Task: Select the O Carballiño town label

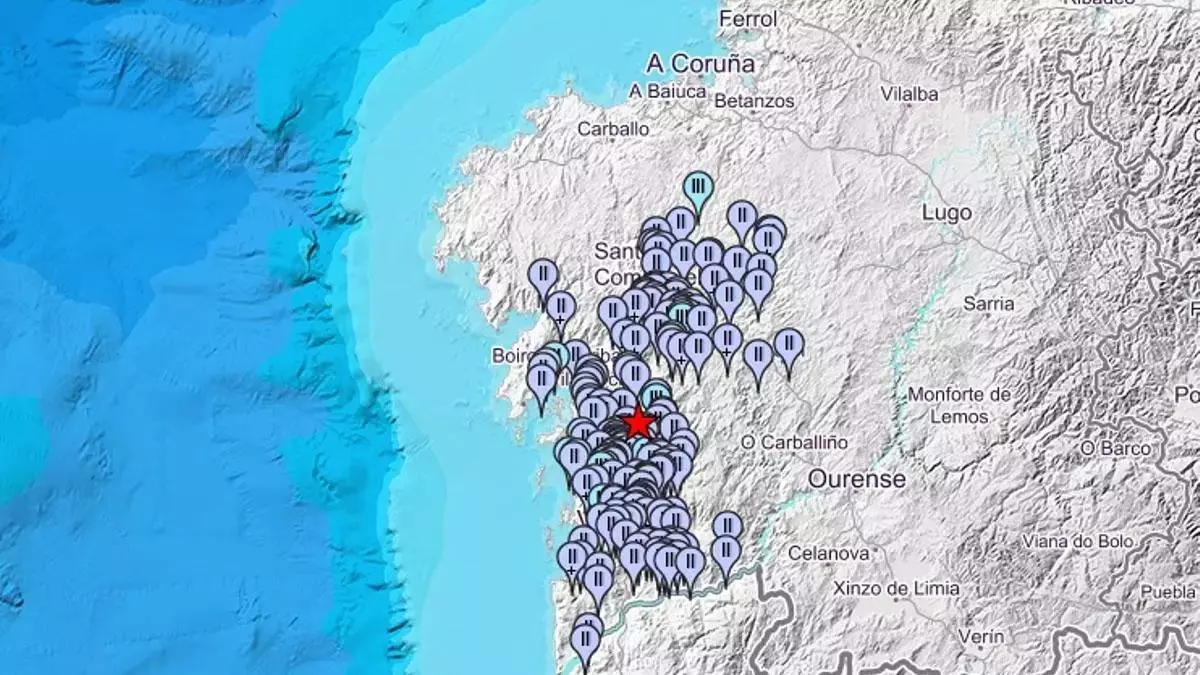Action: tap(796, 442)
